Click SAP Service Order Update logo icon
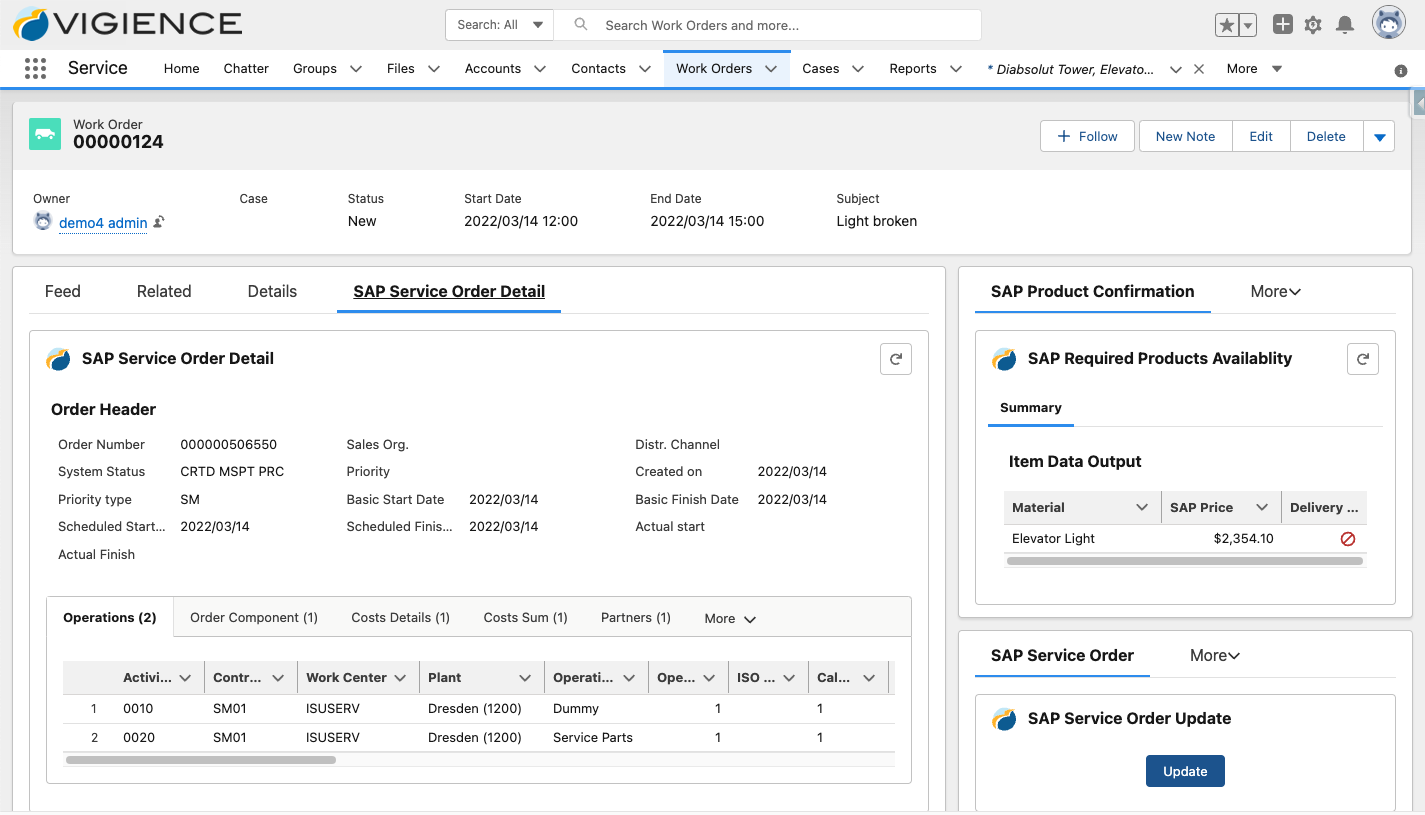Screen dimensions: 1425x815 point(1004,719)
